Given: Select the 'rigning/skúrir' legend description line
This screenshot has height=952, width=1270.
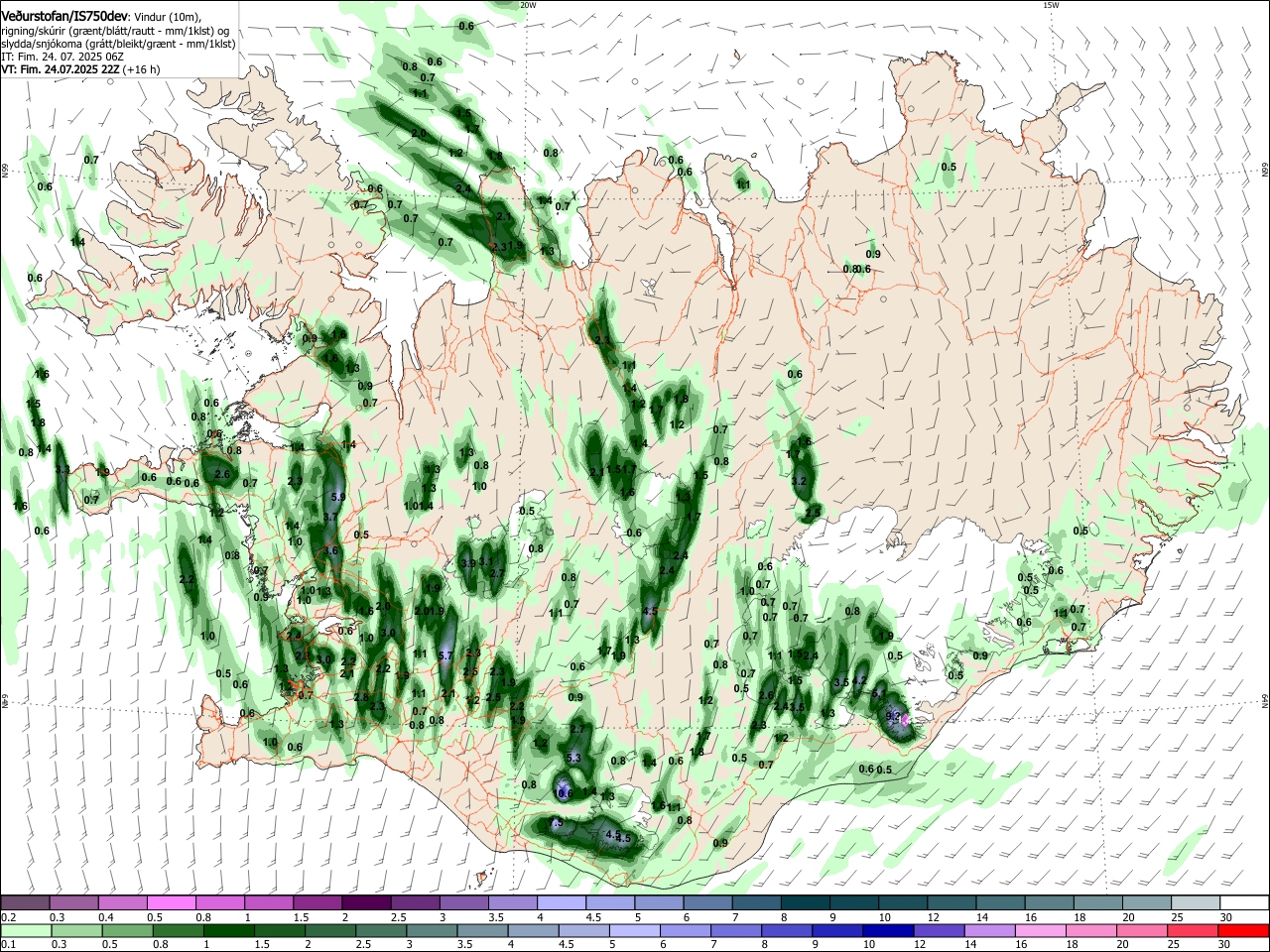Looking at the screenshot, I should [115, 31].
